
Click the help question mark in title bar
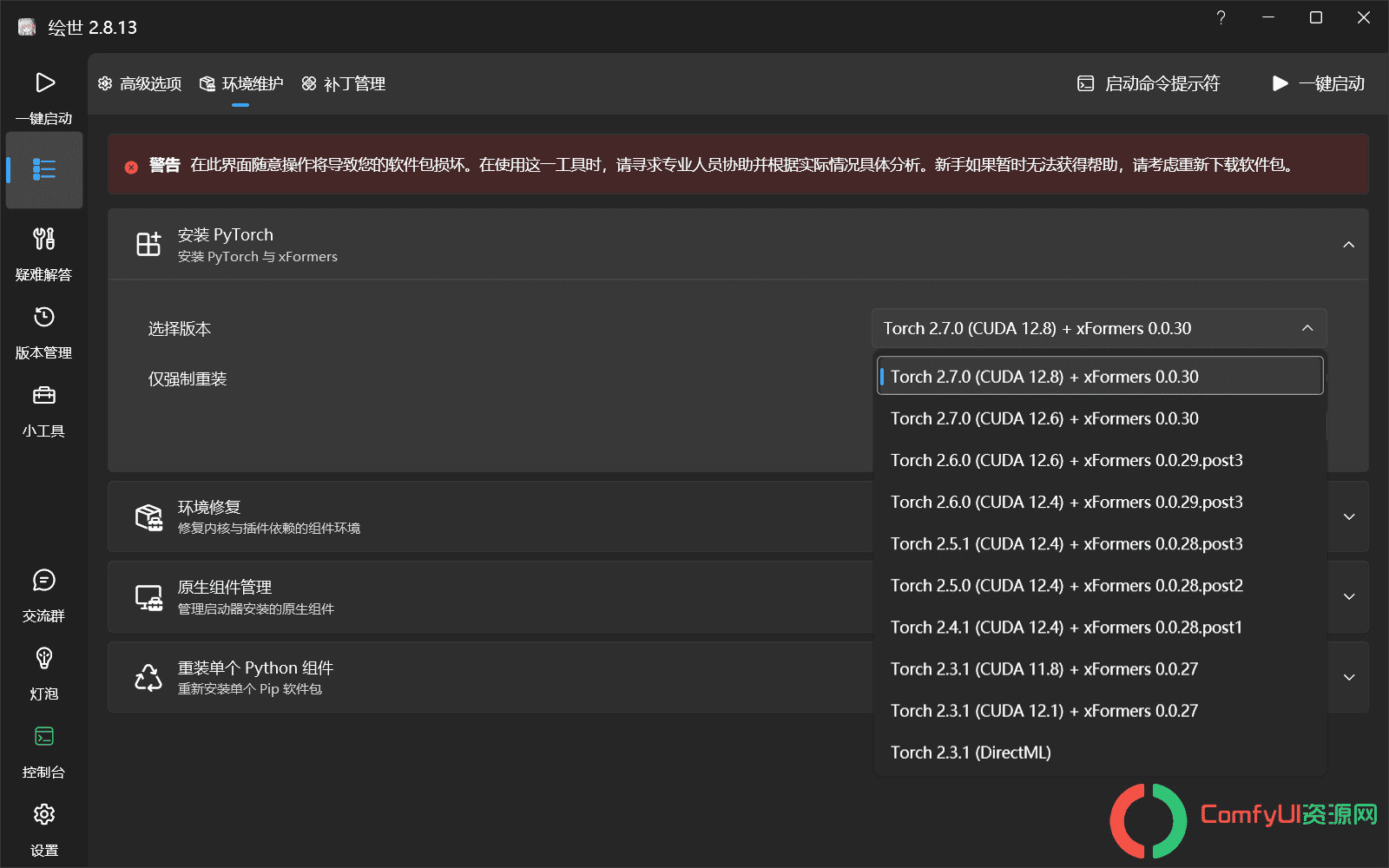tap(1221, 17)
